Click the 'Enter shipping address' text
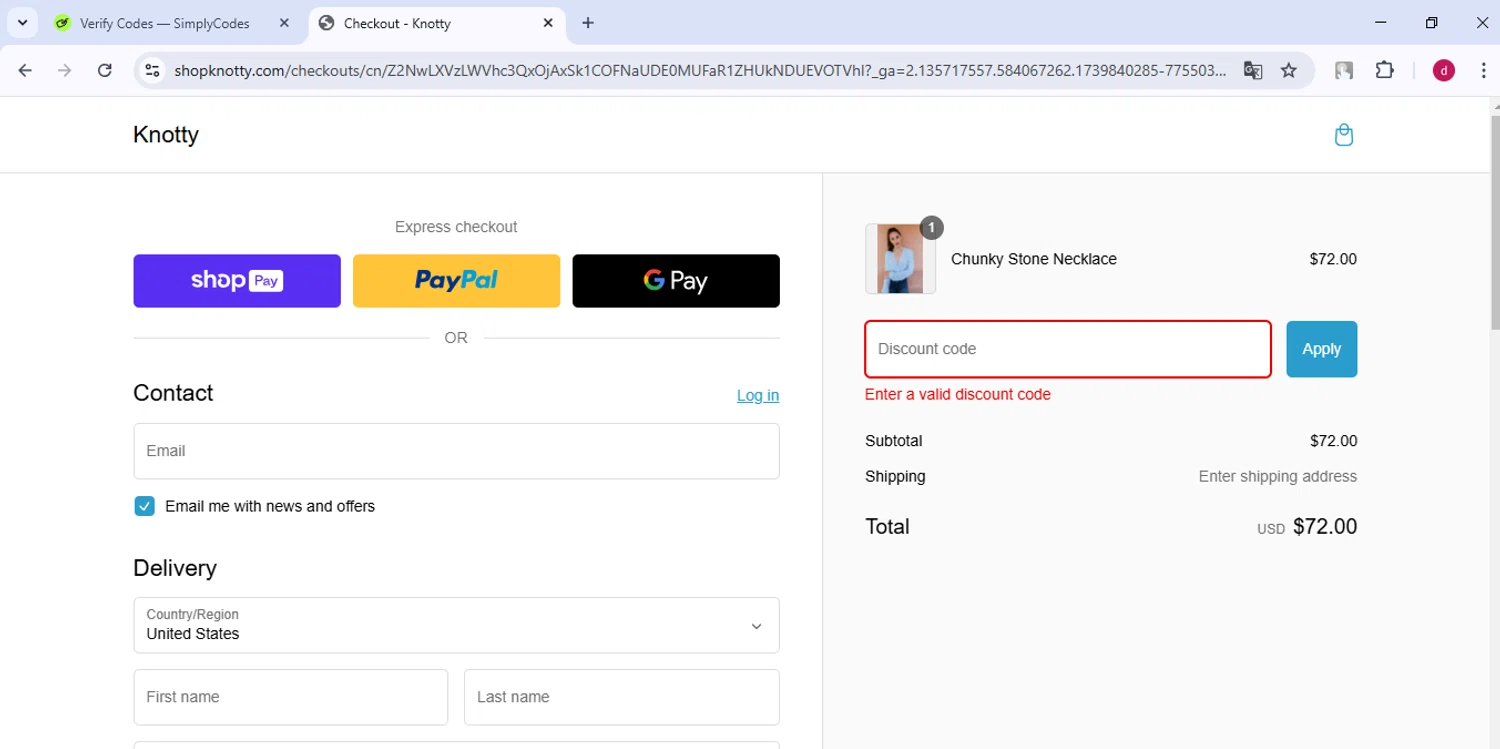The height and width of the screenshot is (749, 1500). (x=1278, y=476)
